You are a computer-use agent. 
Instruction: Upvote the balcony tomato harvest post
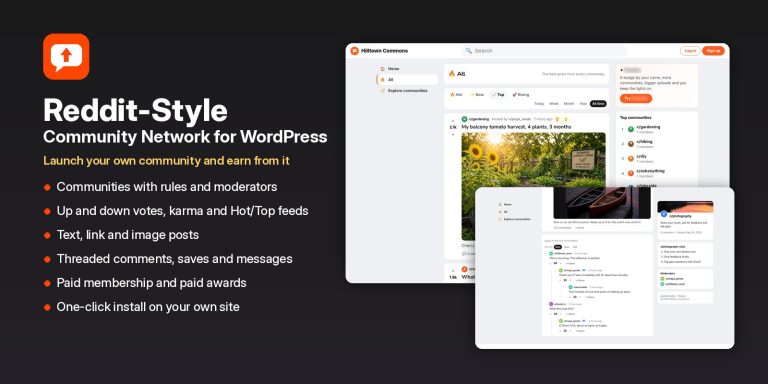coord(453,120)
